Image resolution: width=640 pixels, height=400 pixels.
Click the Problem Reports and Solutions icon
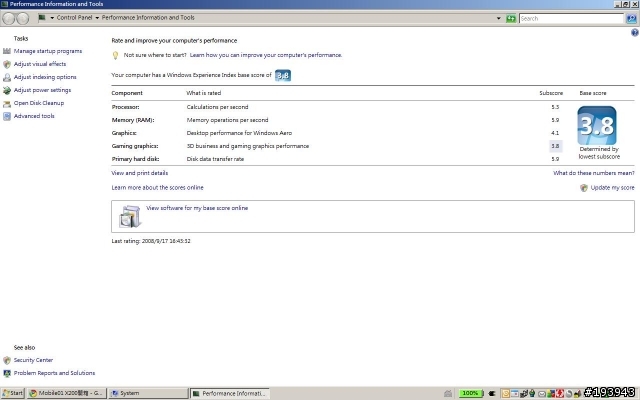click(7, 373)
